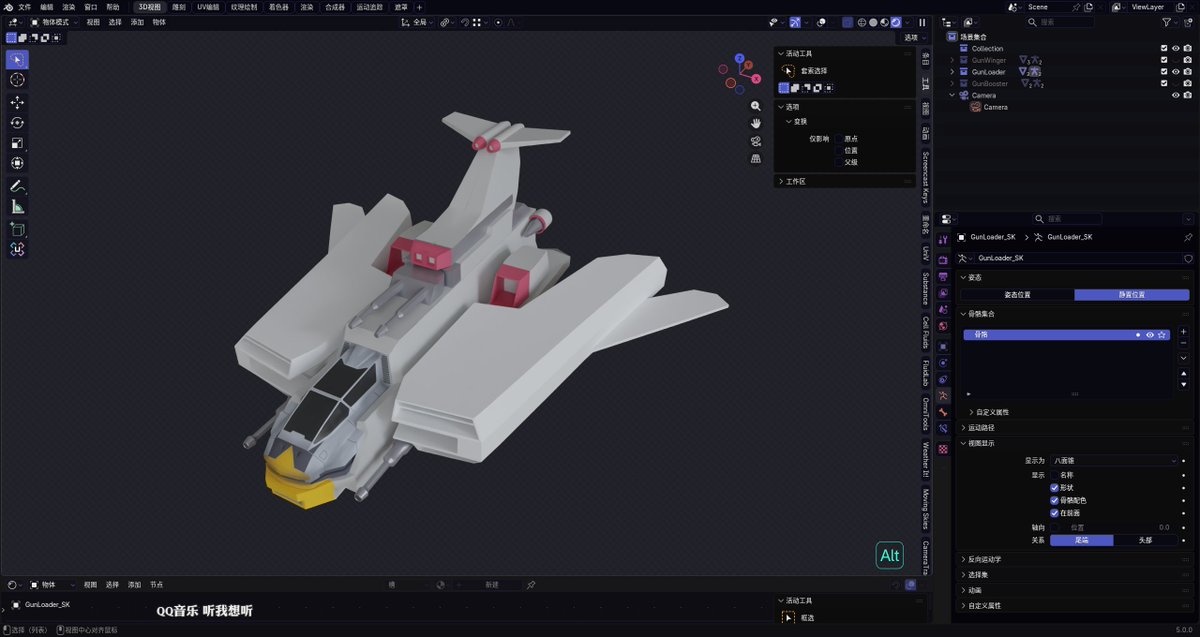Open the Camera view icon in the viewport

(x=756, y=141)
